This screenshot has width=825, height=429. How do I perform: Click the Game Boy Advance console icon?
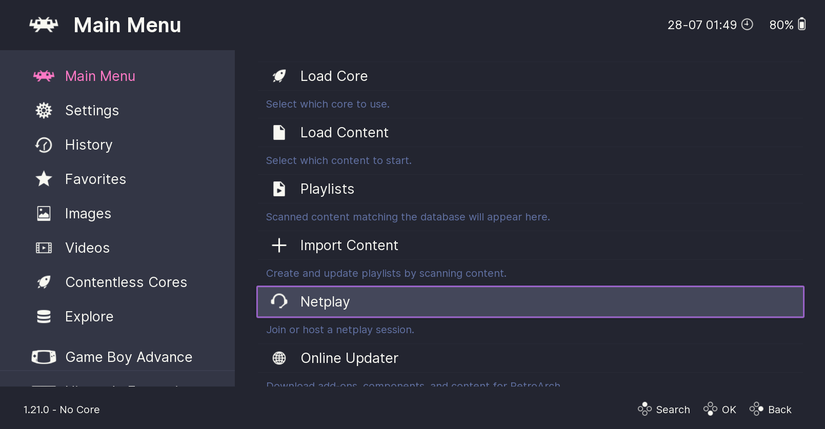(44, 357)
